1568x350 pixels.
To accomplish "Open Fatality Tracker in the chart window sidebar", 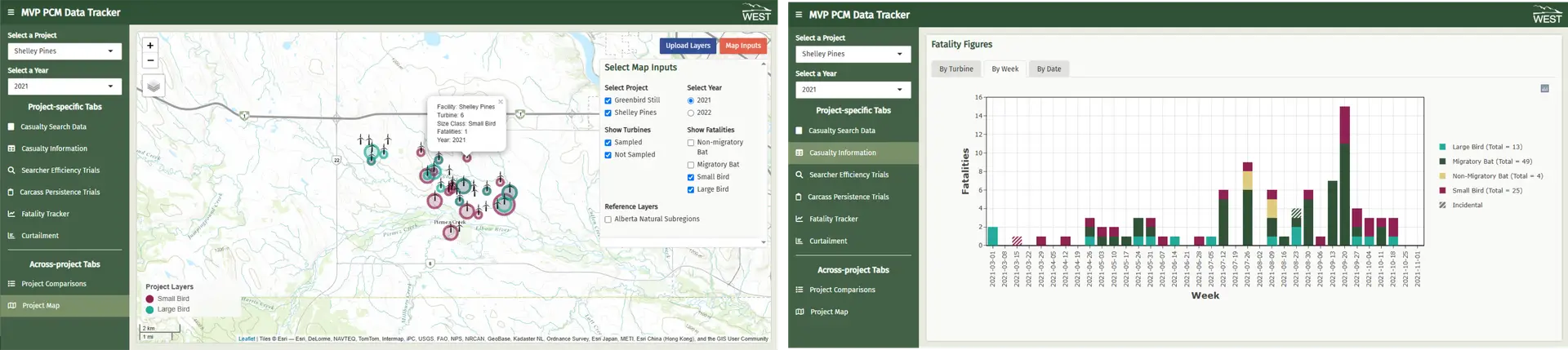I will [x=833, y=219].
